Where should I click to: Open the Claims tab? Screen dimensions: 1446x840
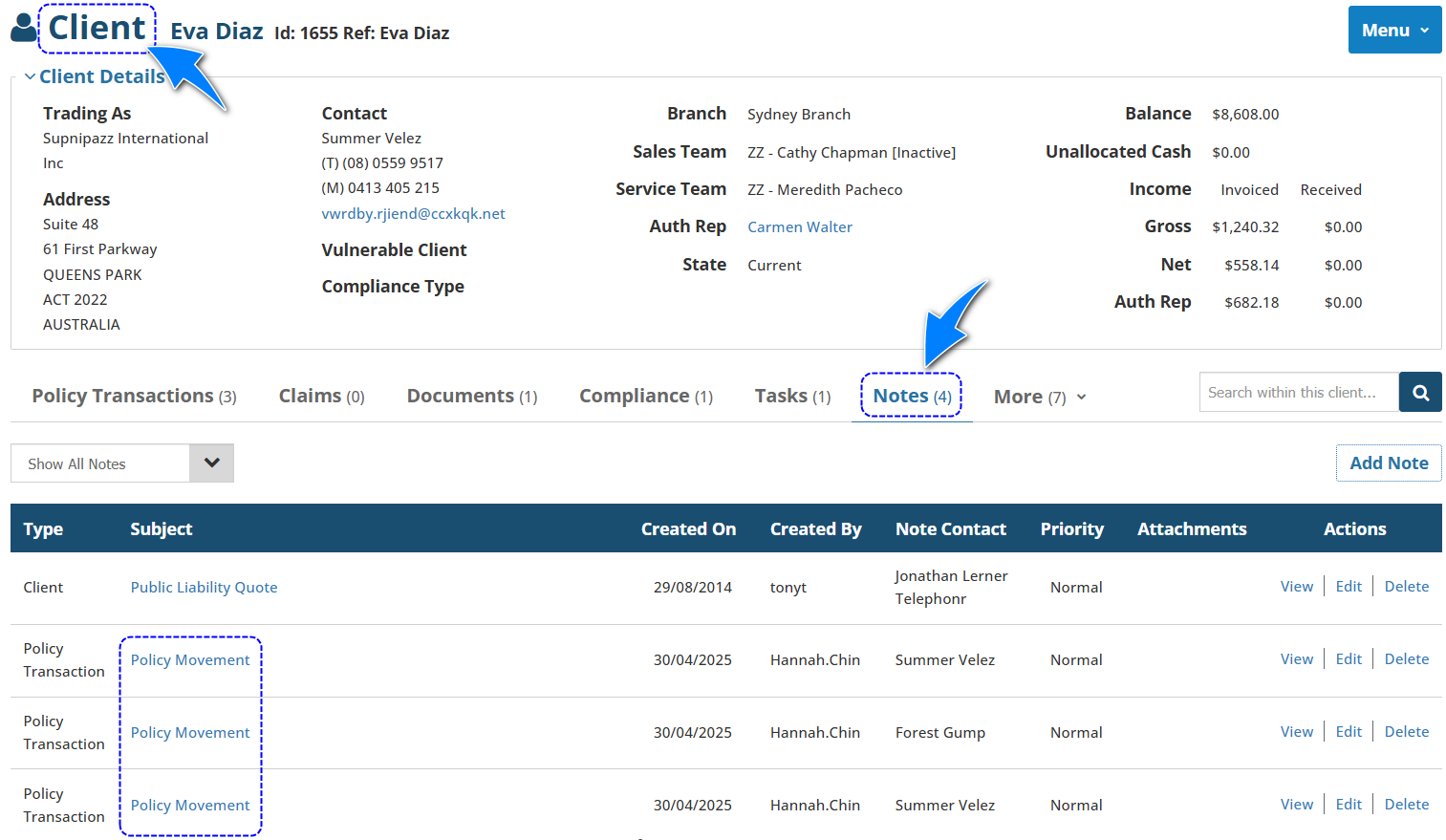point(321,397)
